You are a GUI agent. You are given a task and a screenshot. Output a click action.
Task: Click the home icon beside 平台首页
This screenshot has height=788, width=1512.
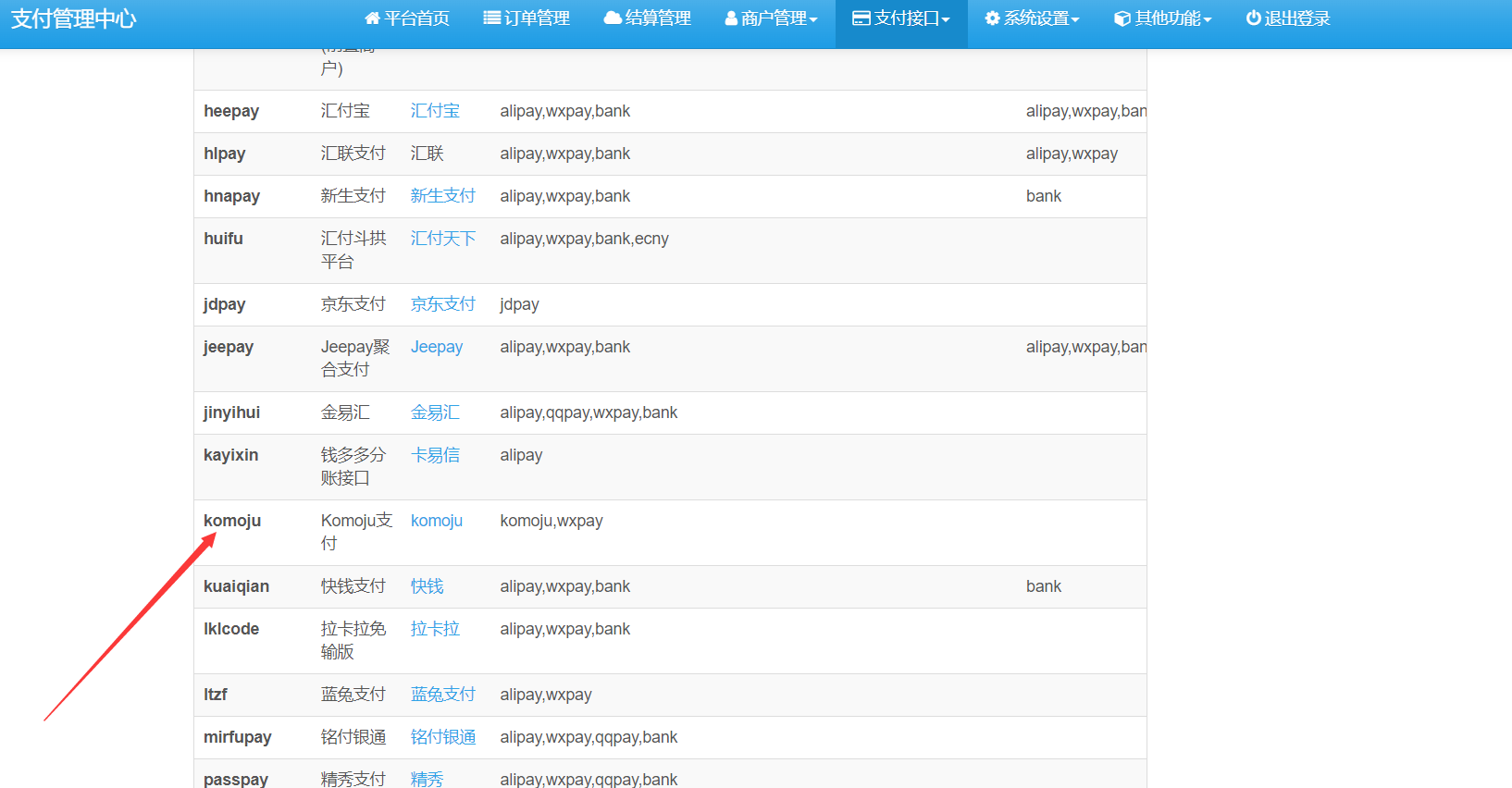click(372, 18)
